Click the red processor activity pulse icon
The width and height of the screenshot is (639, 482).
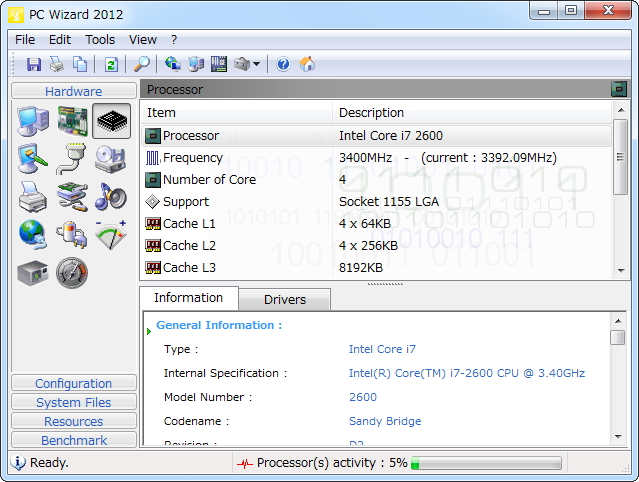[245, 463]
